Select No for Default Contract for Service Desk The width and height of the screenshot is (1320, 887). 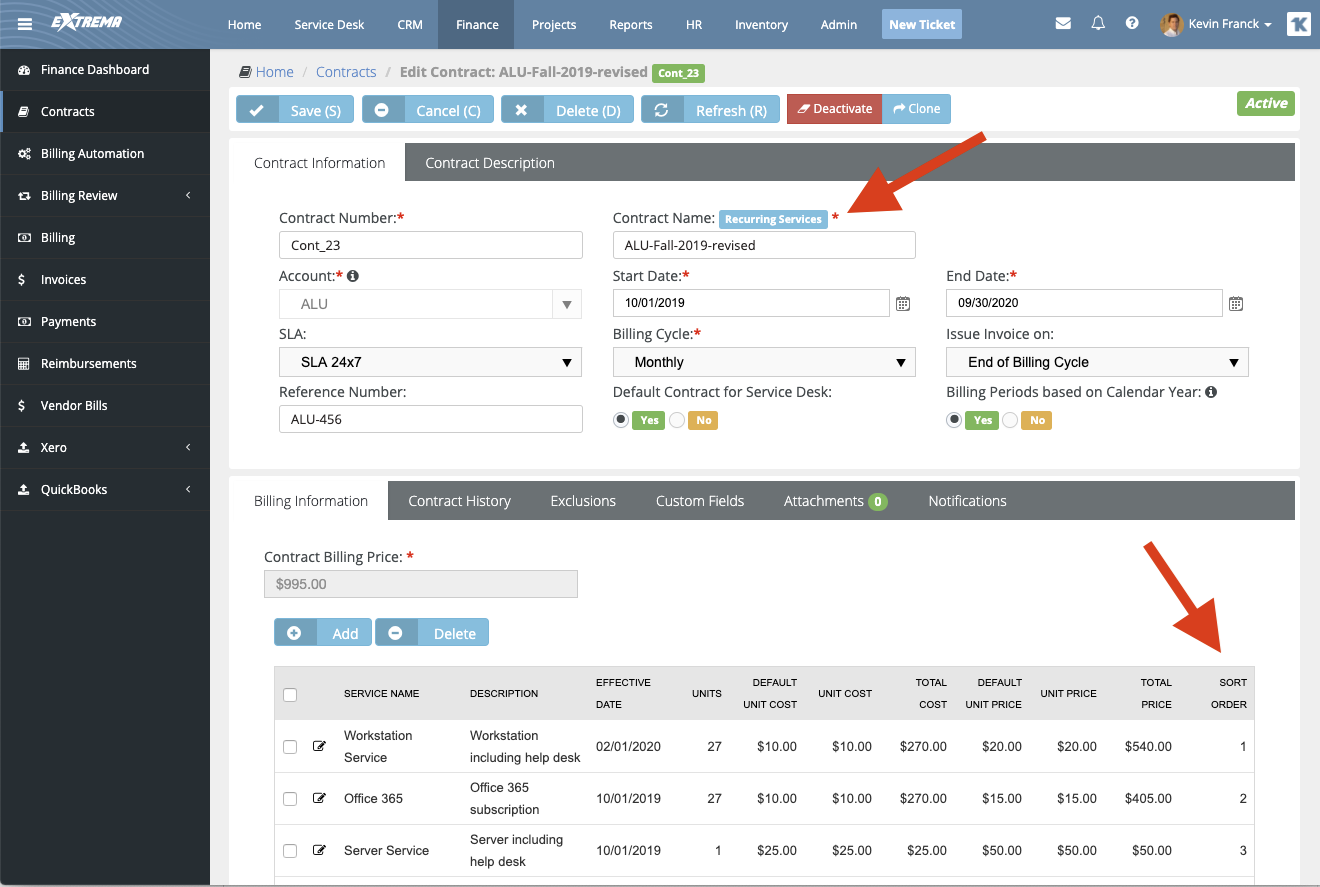(x=677, y=420)
